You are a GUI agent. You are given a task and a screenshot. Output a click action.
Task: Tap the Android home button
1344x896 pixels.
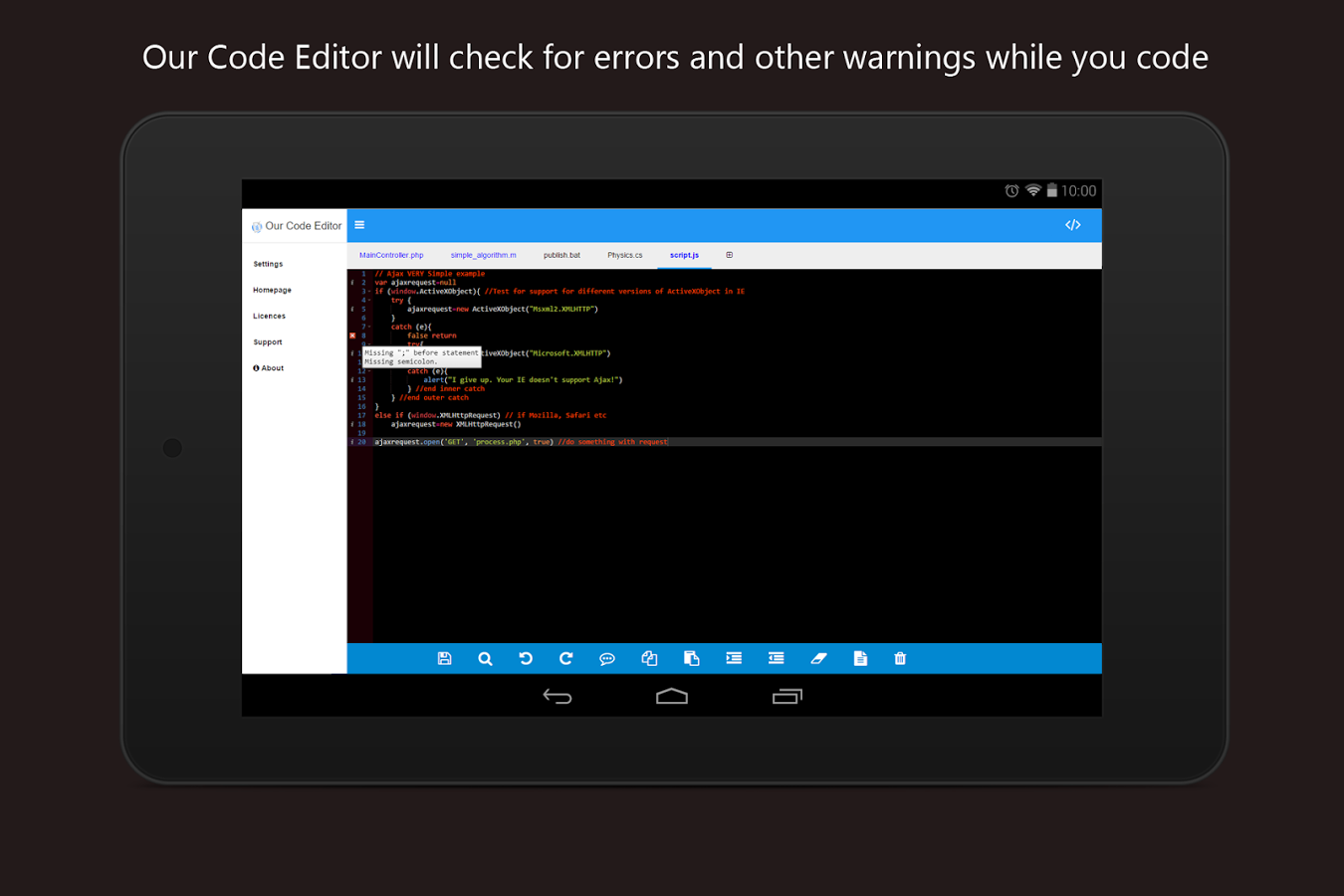click(672, 696)
